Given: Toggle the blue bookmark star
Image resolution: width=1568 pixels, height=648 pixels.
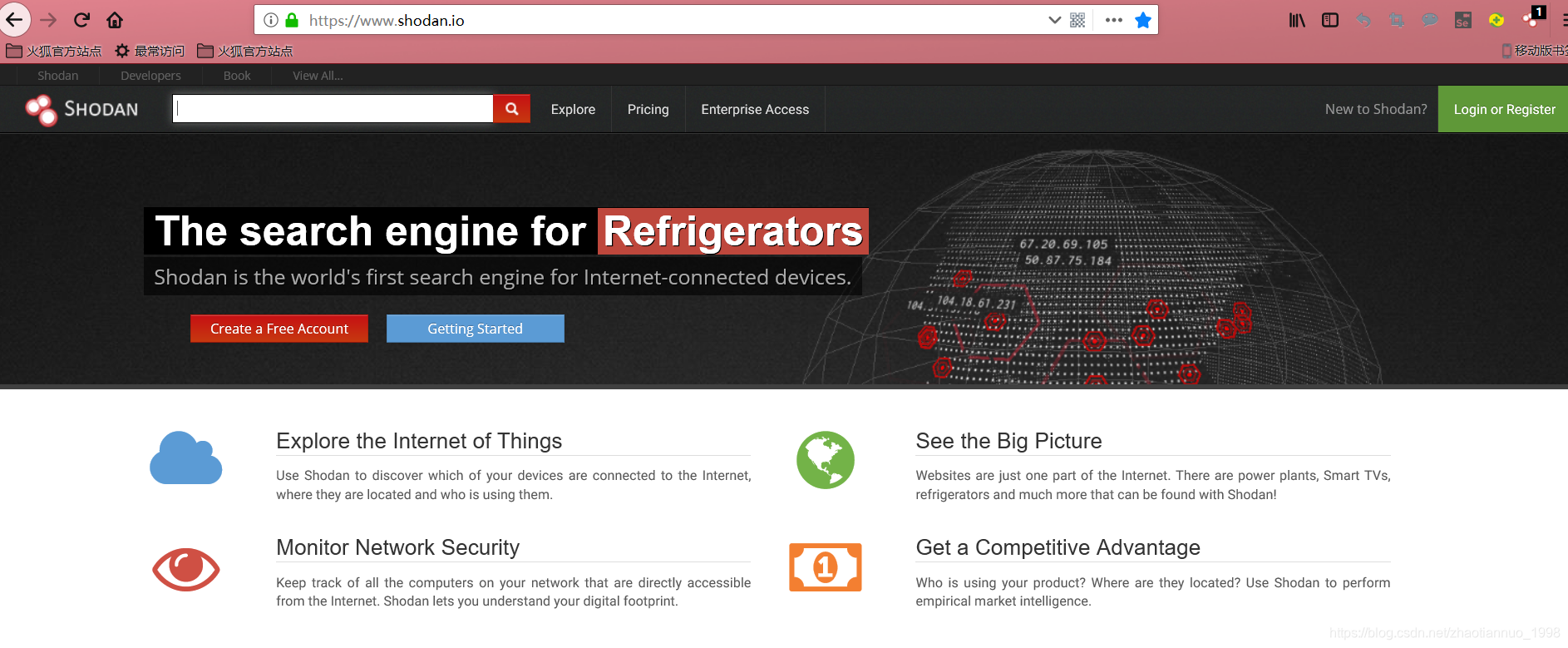Looking at the screenshot, I should 1143,20.
